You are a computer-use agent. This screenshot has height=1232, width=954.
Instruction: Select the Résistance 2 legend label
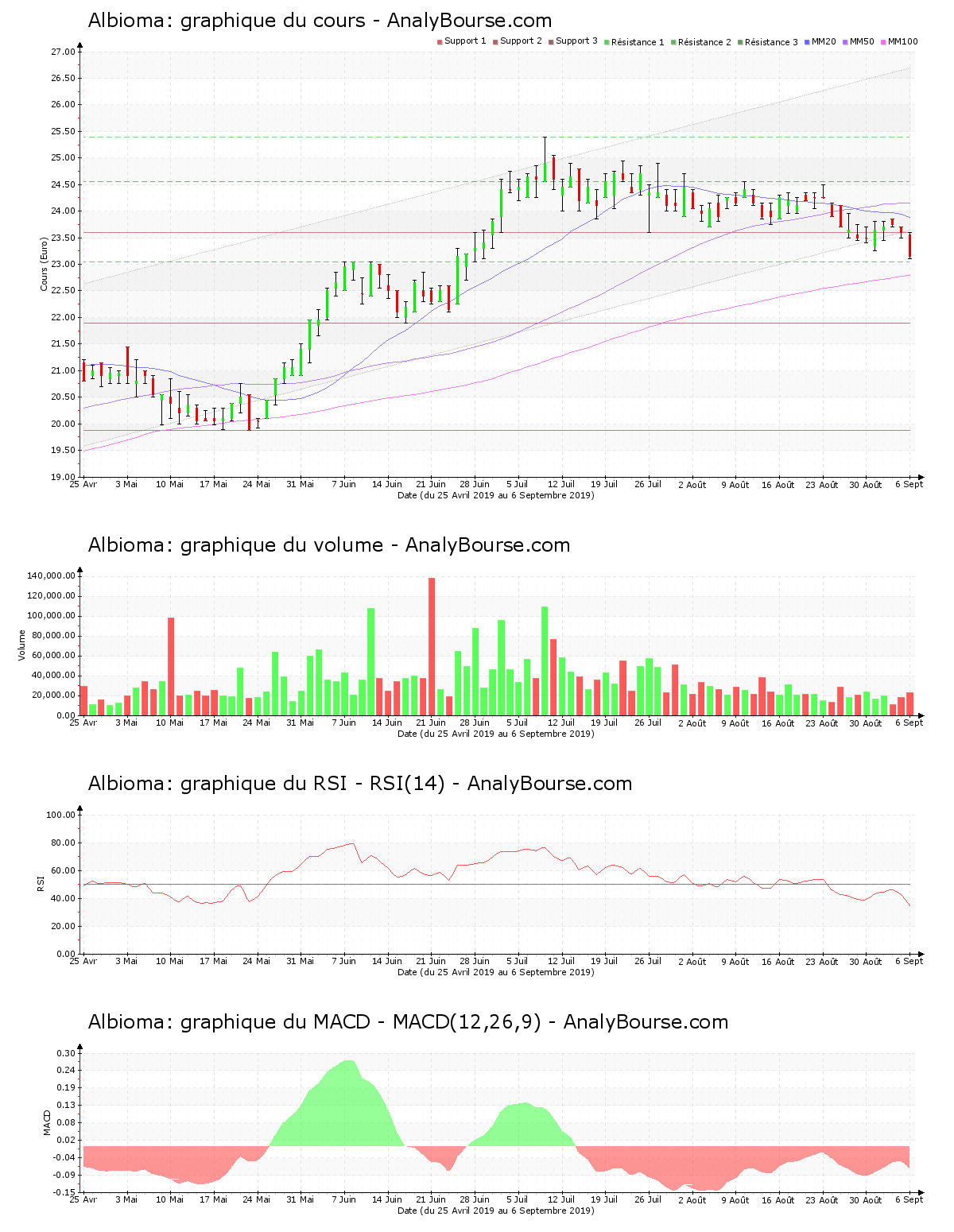point(704,42)
